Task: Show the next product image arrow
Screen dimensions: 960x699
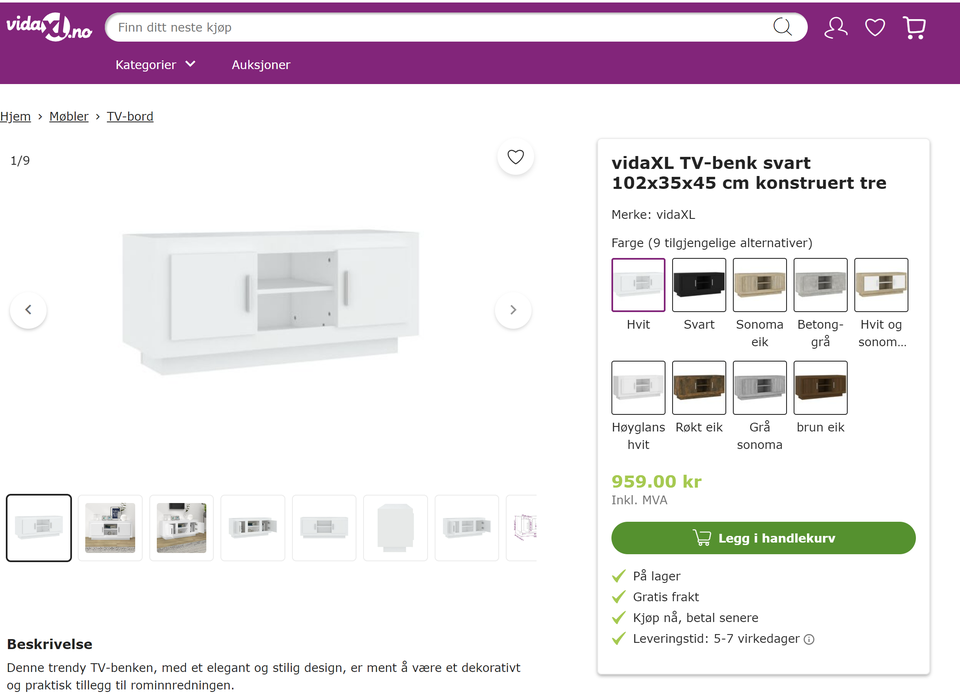Action: [513, 310]
